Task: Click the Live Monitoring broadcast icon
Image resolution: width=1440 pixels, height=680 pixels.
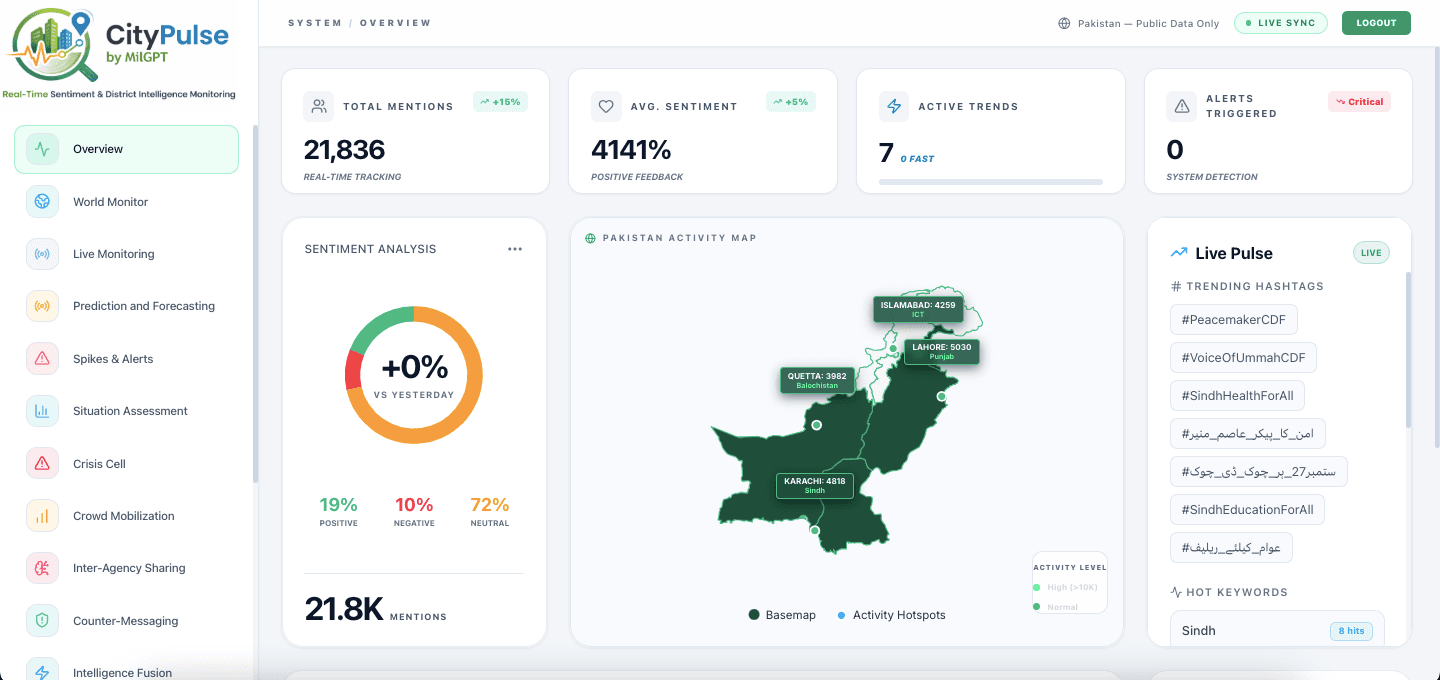Action: 42,254
